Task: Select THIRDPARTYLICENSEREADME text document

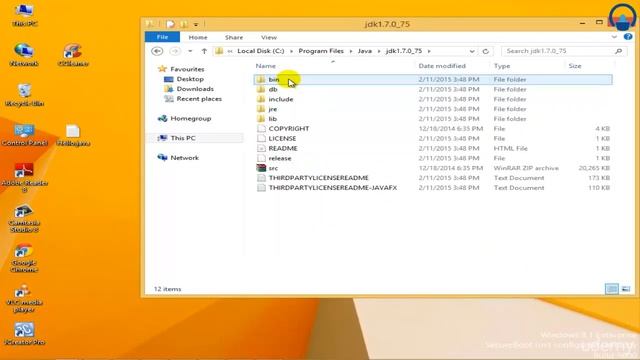Action: (x=433, y=178)
